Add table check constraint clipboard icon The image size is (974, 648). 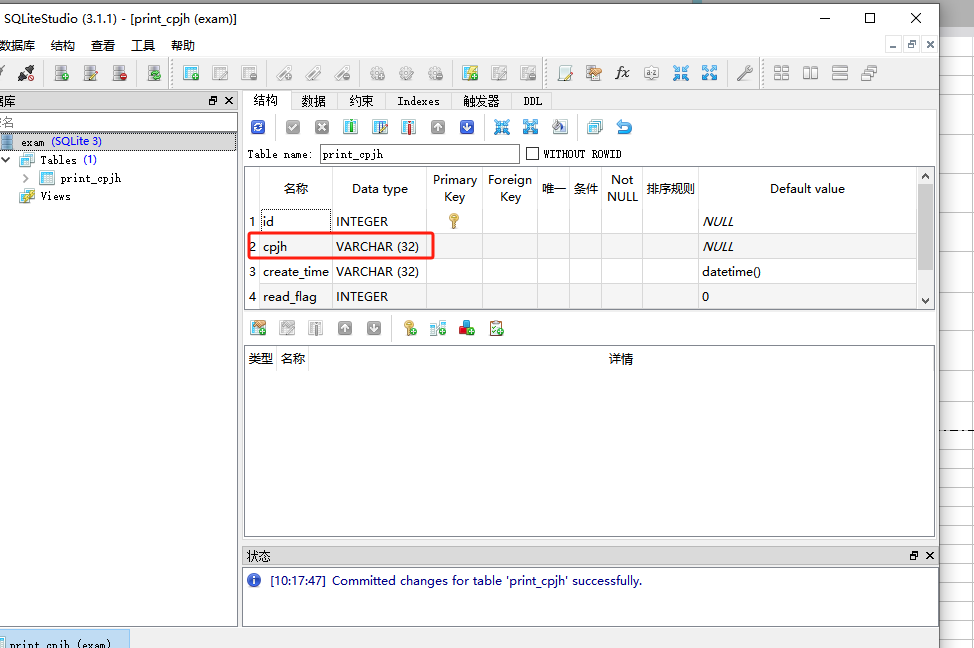click(496, 328)
